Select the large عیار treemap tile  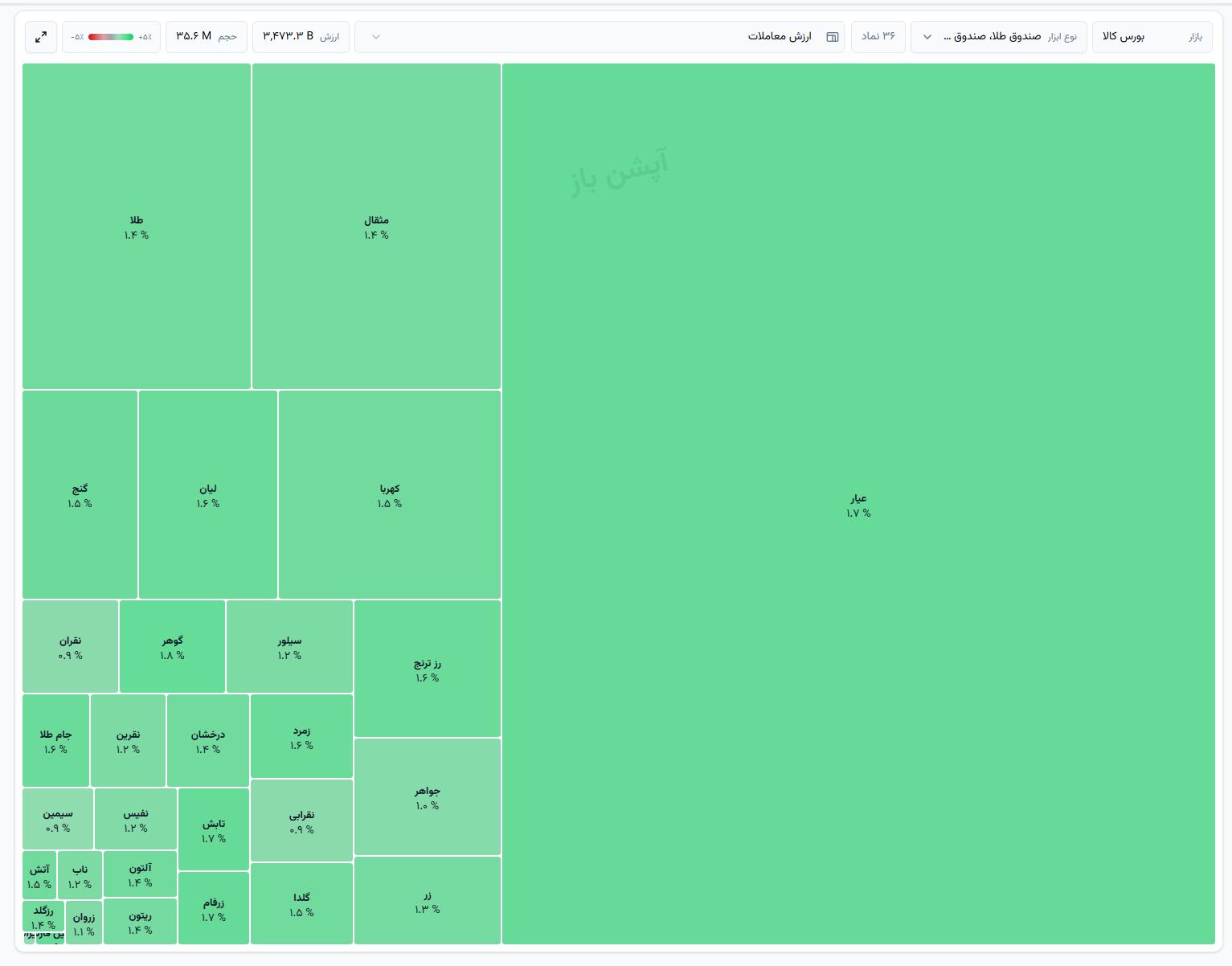(858, 504)
